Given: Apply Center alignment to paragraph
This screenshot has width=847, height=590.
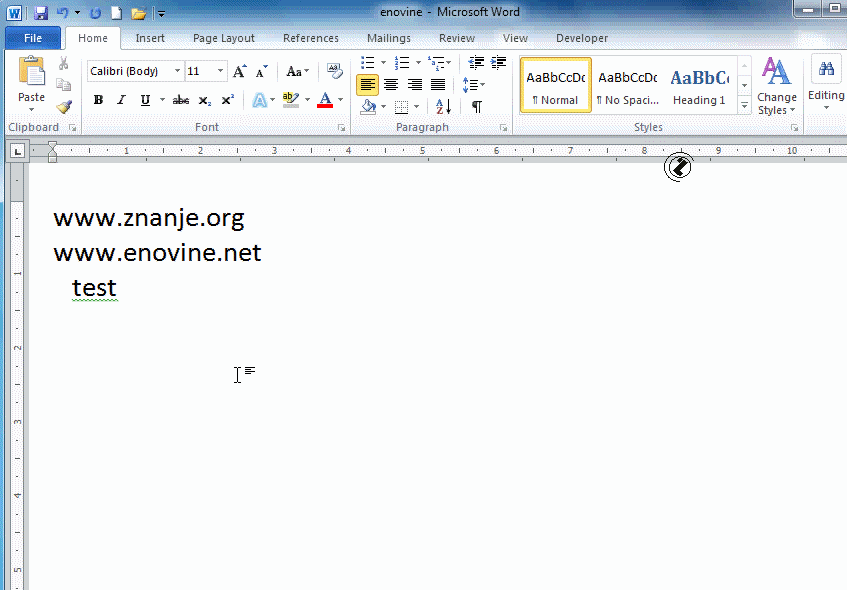Looking at the screenshot, I should (391, 85).
